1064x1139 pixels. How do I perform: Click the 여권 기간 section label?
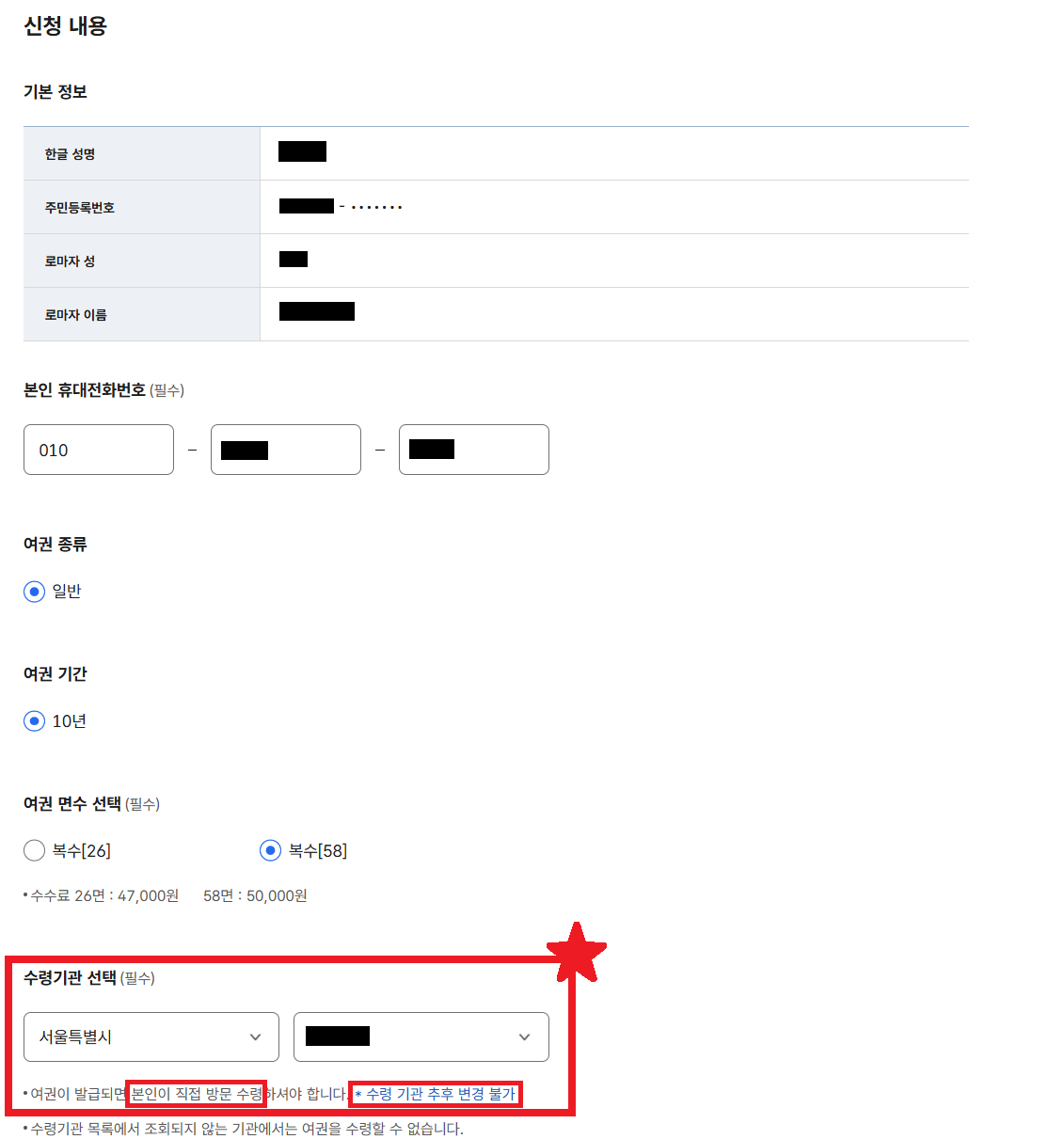pos(56,673)
